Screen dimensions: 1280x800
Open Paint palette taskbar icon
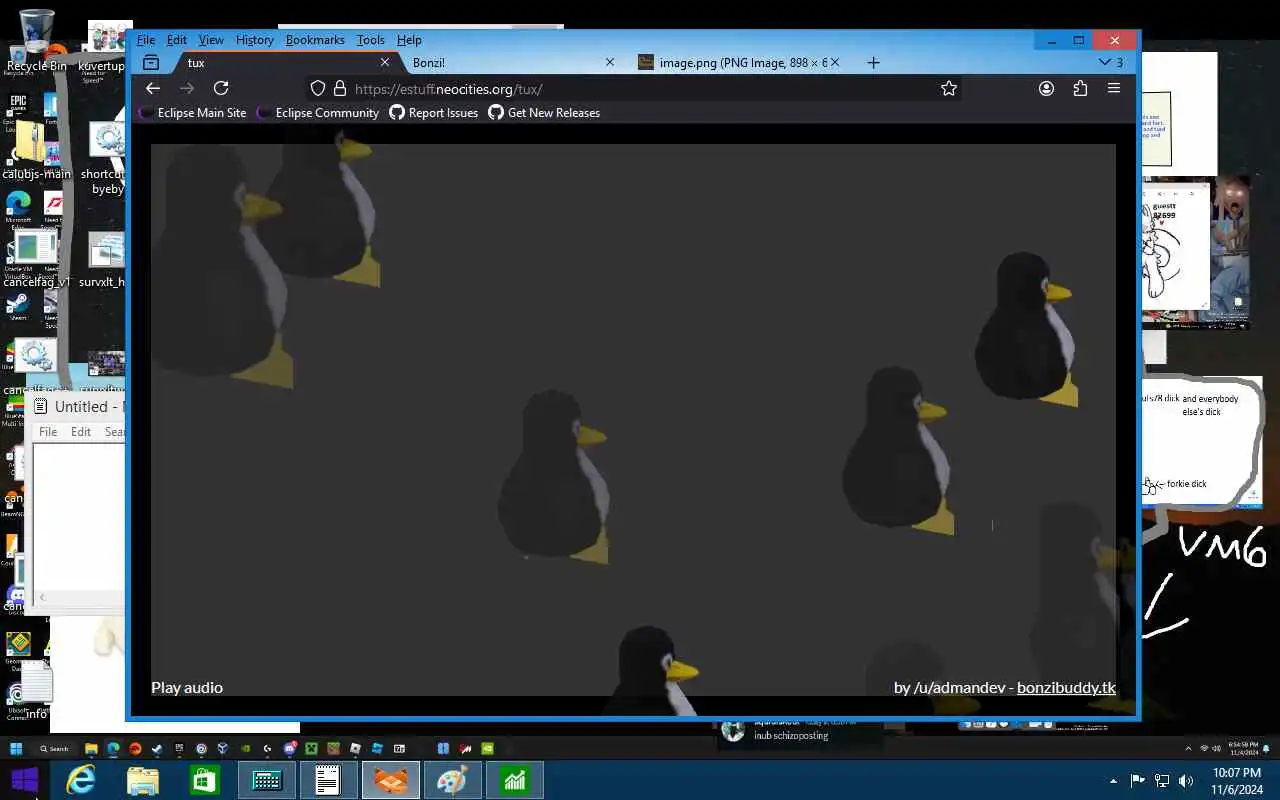tap(452, 780)
